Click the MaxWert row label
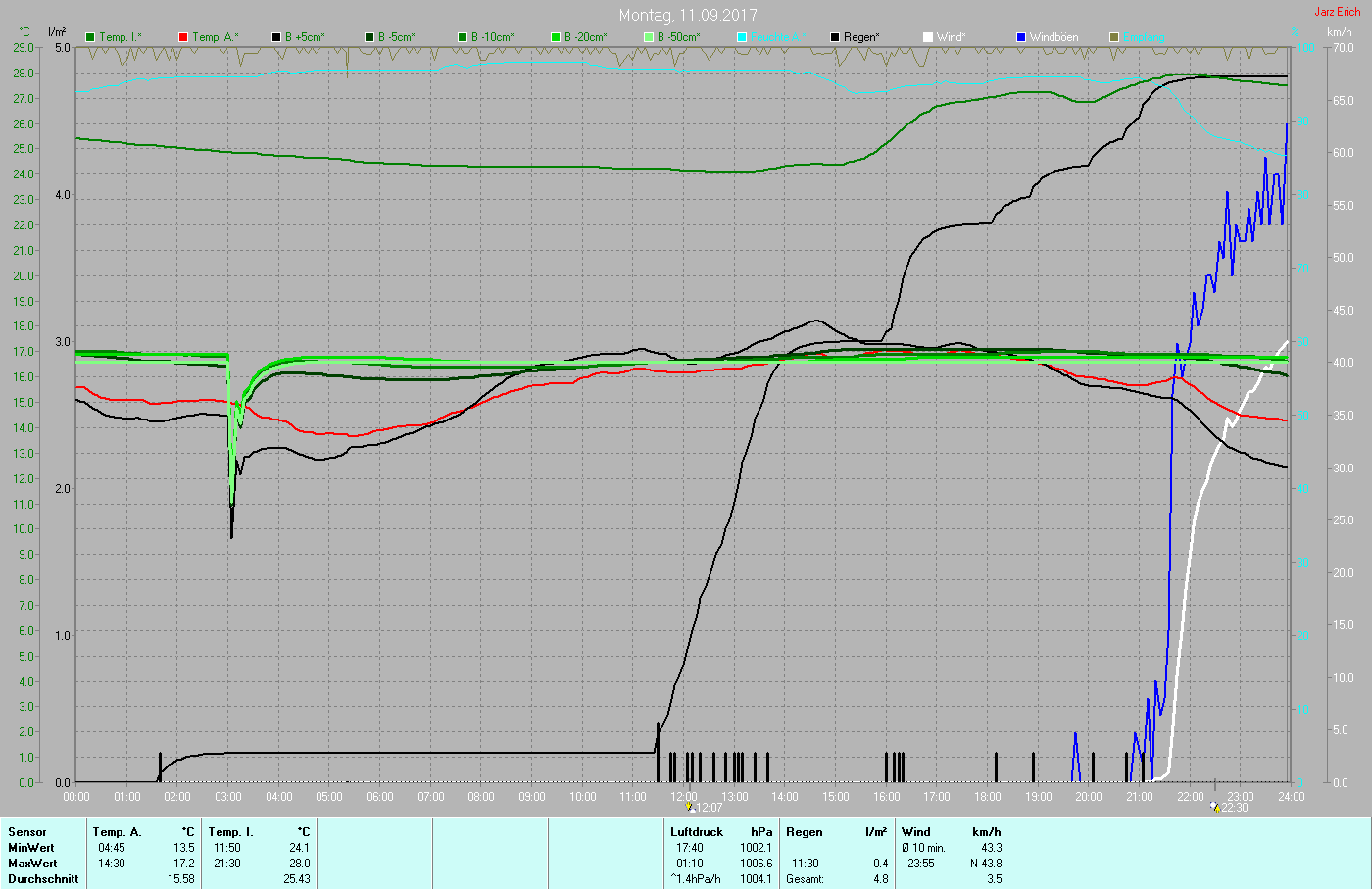 tap(32, 864)
